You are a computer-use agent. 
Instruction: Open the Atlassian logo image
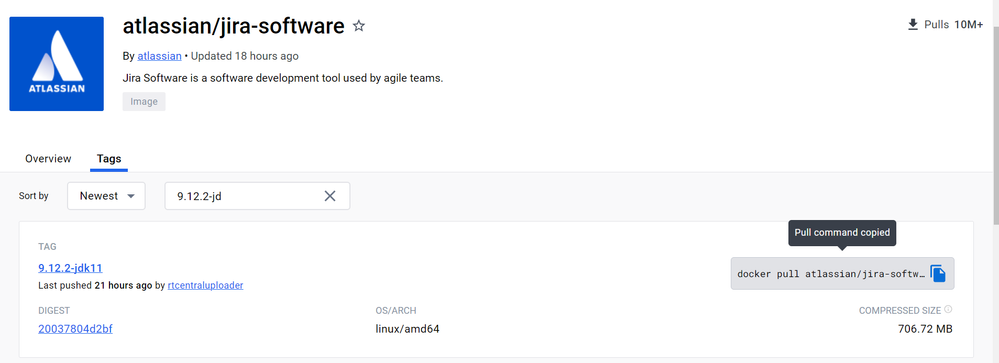pyautogui.click(x=57, y=64)
